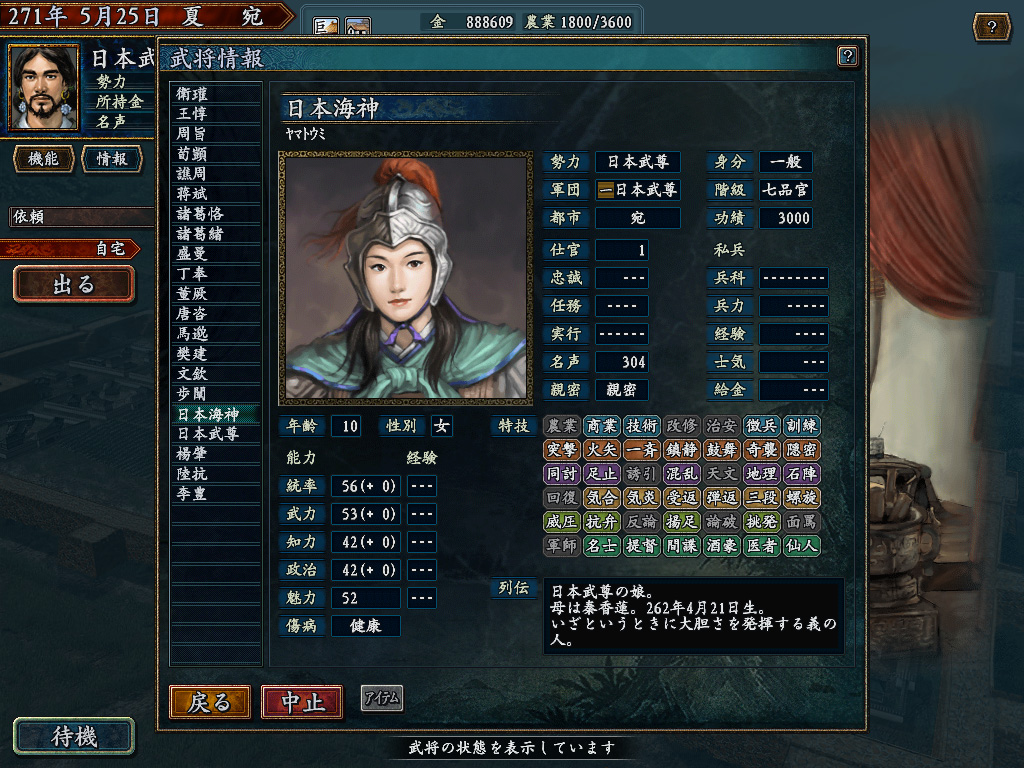Click the female officer portrait
The width and height of the screenshot is (1024, 768).
[406, 277]
